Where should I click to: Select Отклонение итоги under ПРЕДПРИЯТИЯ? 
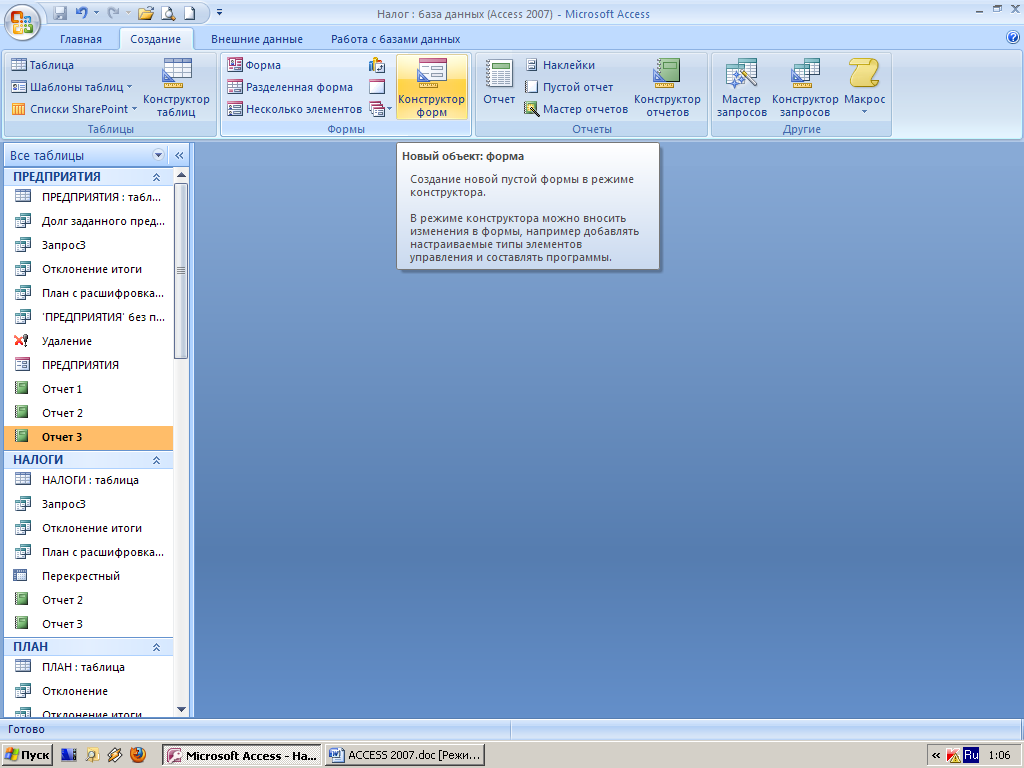[88, 269]
